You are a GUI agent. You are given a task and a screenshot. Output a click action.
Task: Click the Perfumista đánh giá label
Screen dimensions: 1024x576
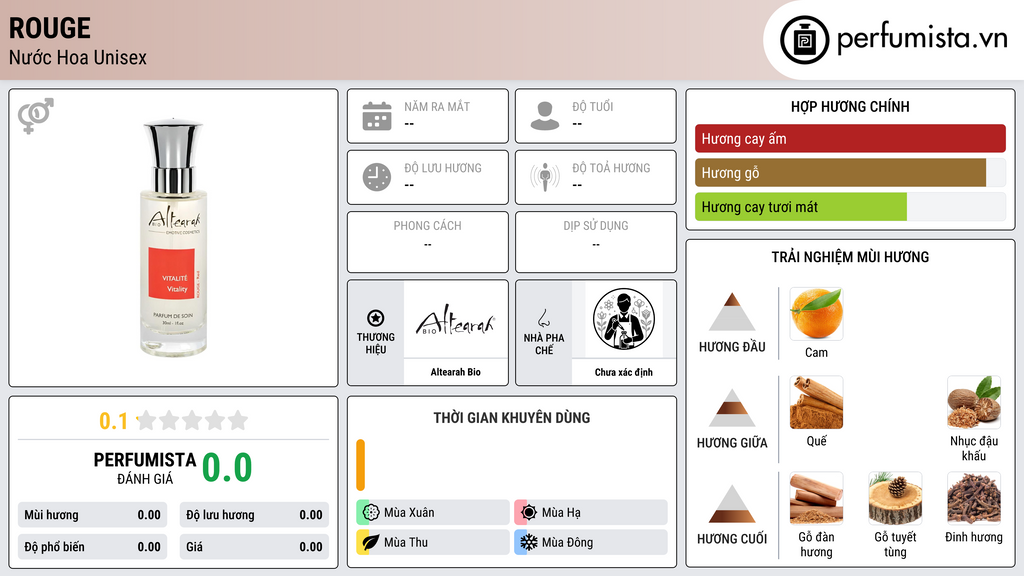coord(144,468)
